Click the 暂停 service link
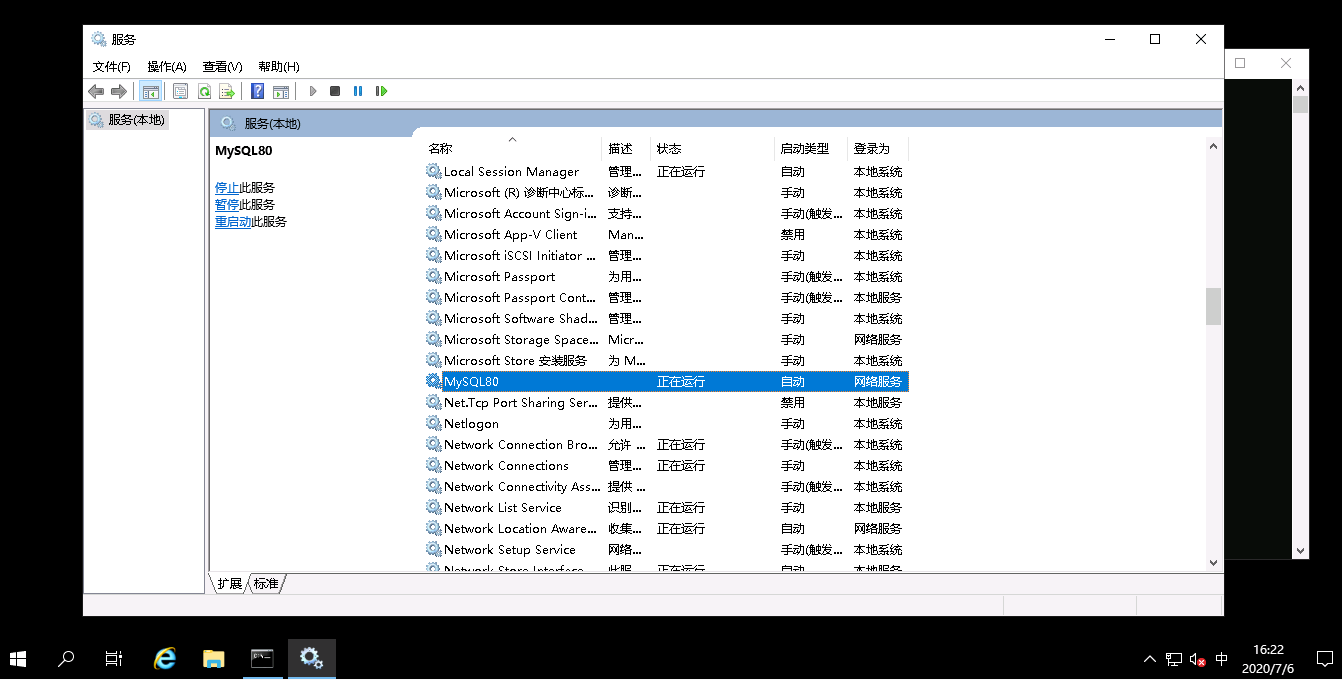This screenshot has height=680, width=1342. click(227, 204)
